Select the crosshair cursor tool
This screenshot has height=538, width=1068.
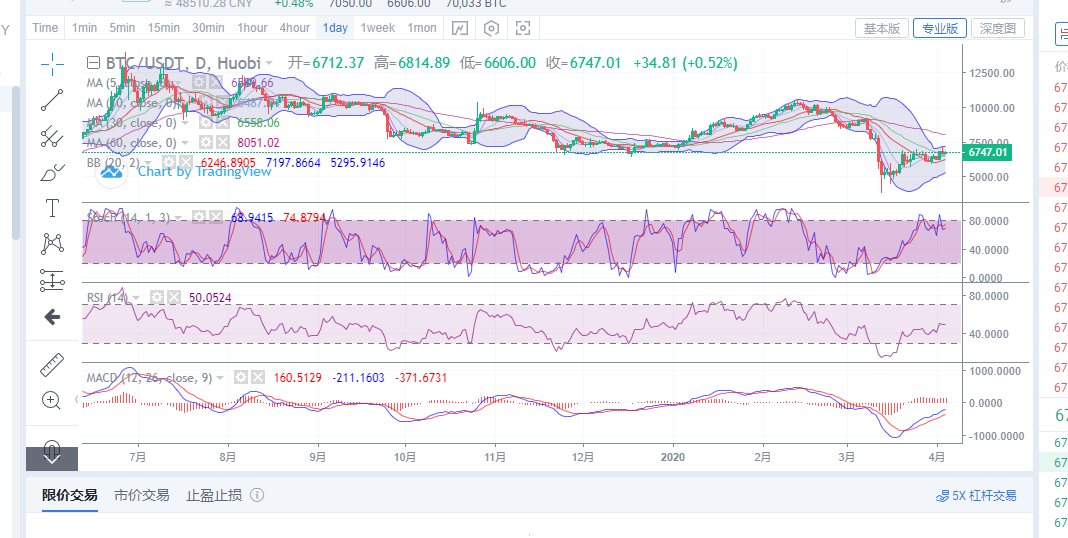[52, 65]
